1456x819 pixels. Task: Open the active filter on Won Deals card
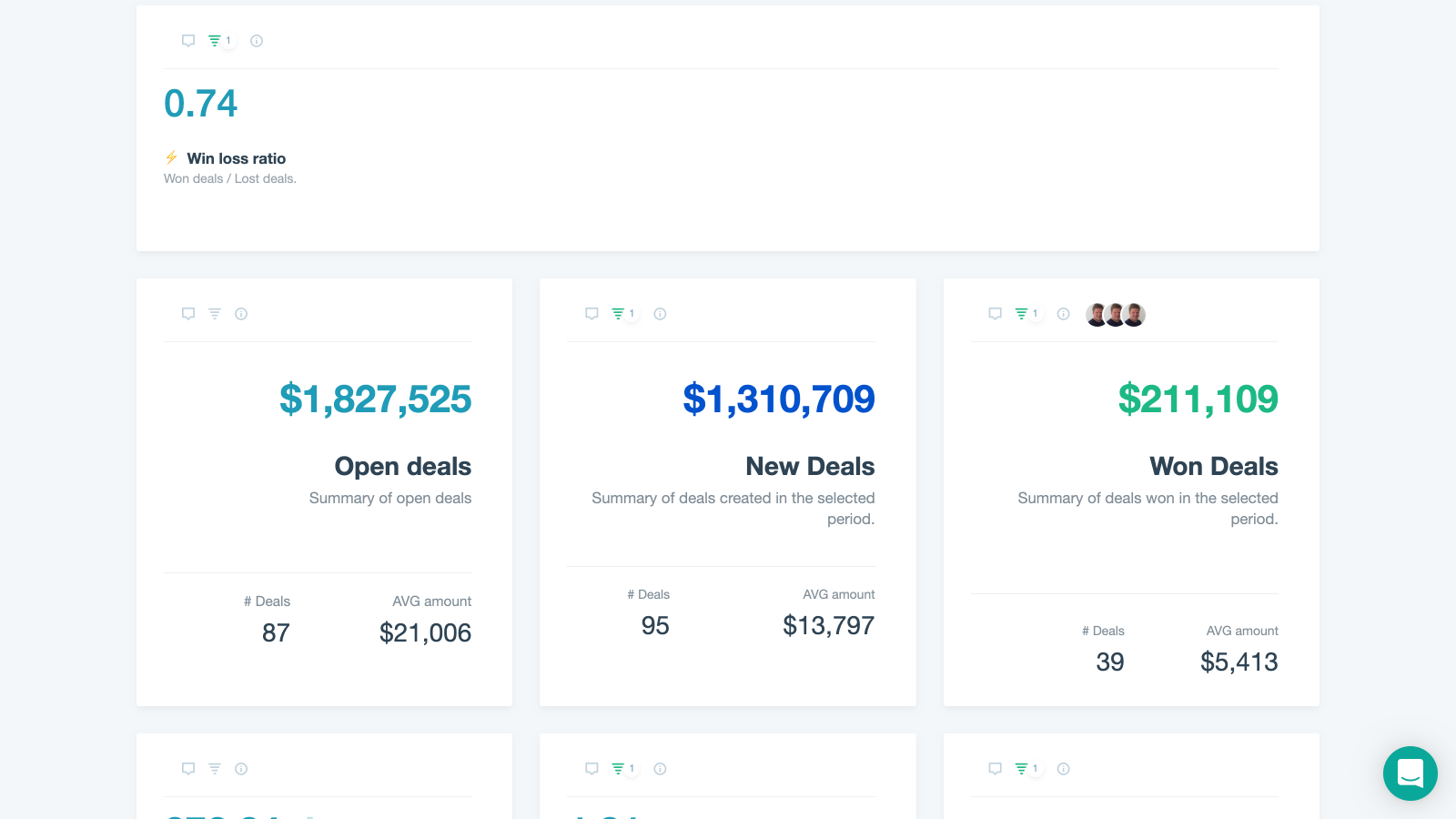click(1022, 314)
